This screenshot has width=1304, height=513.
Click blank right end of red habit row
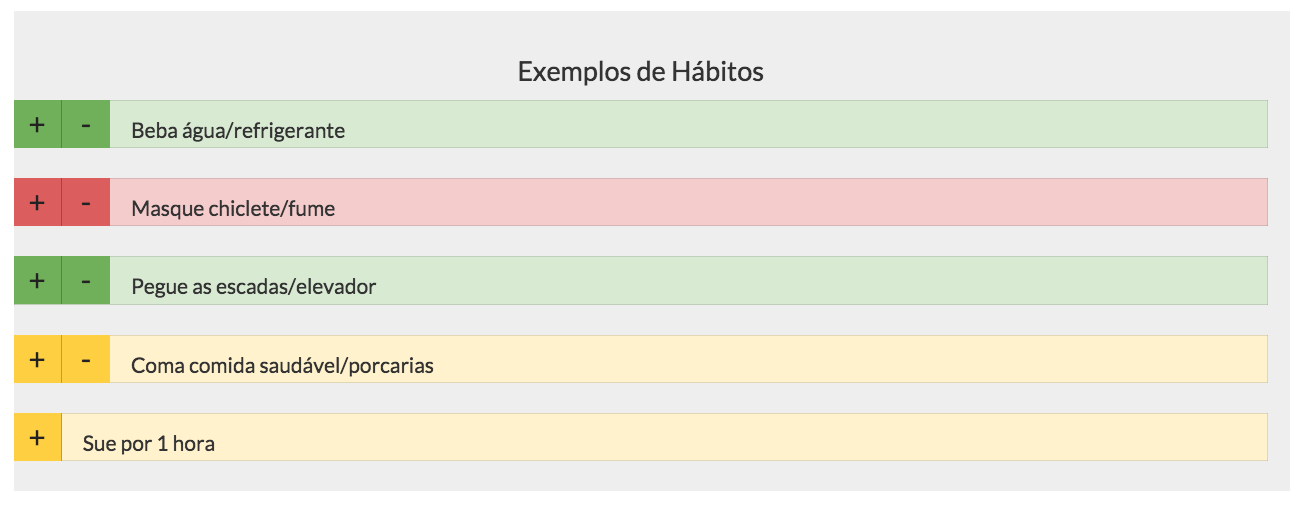tap(1150, 202)
